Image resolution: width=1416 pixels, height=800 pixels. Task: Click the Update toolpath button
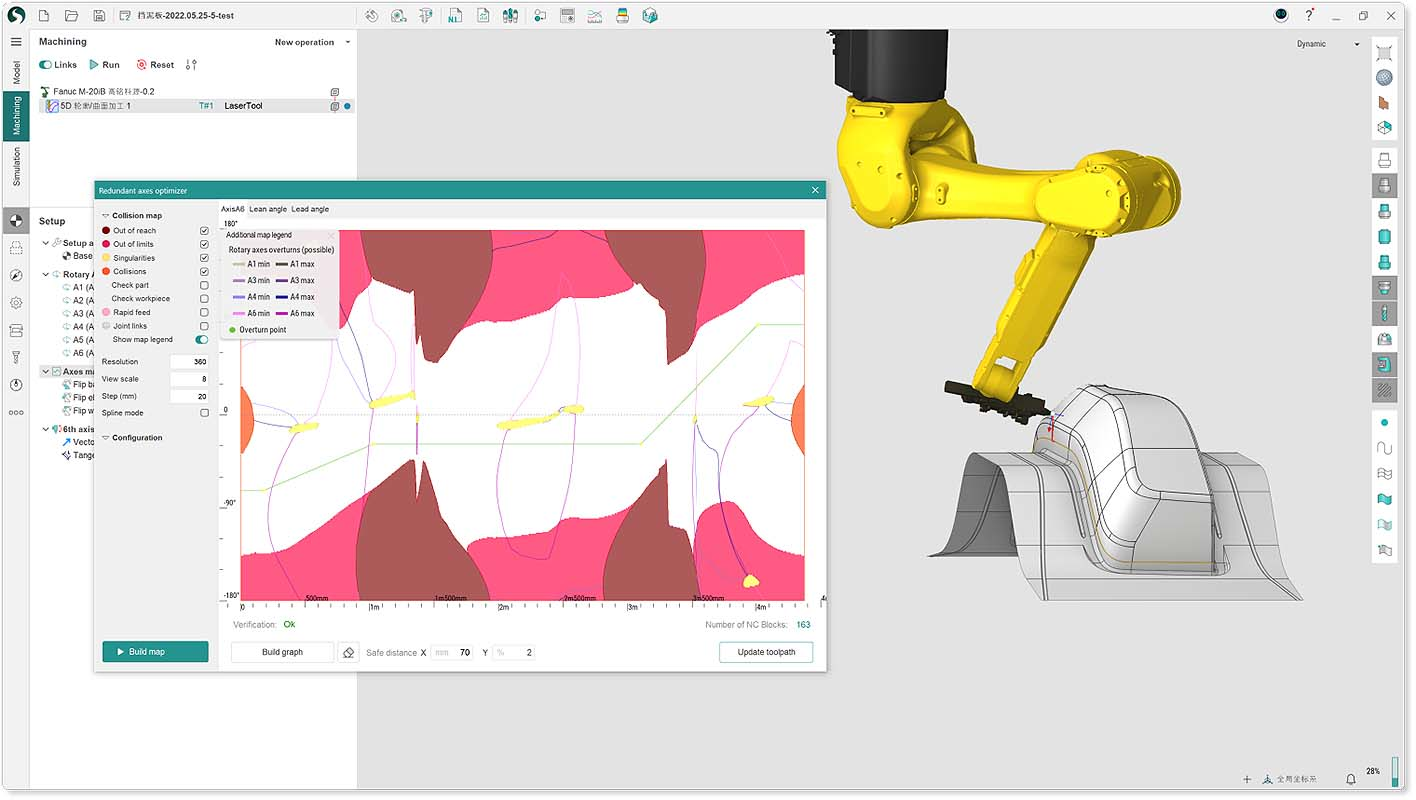765,651
